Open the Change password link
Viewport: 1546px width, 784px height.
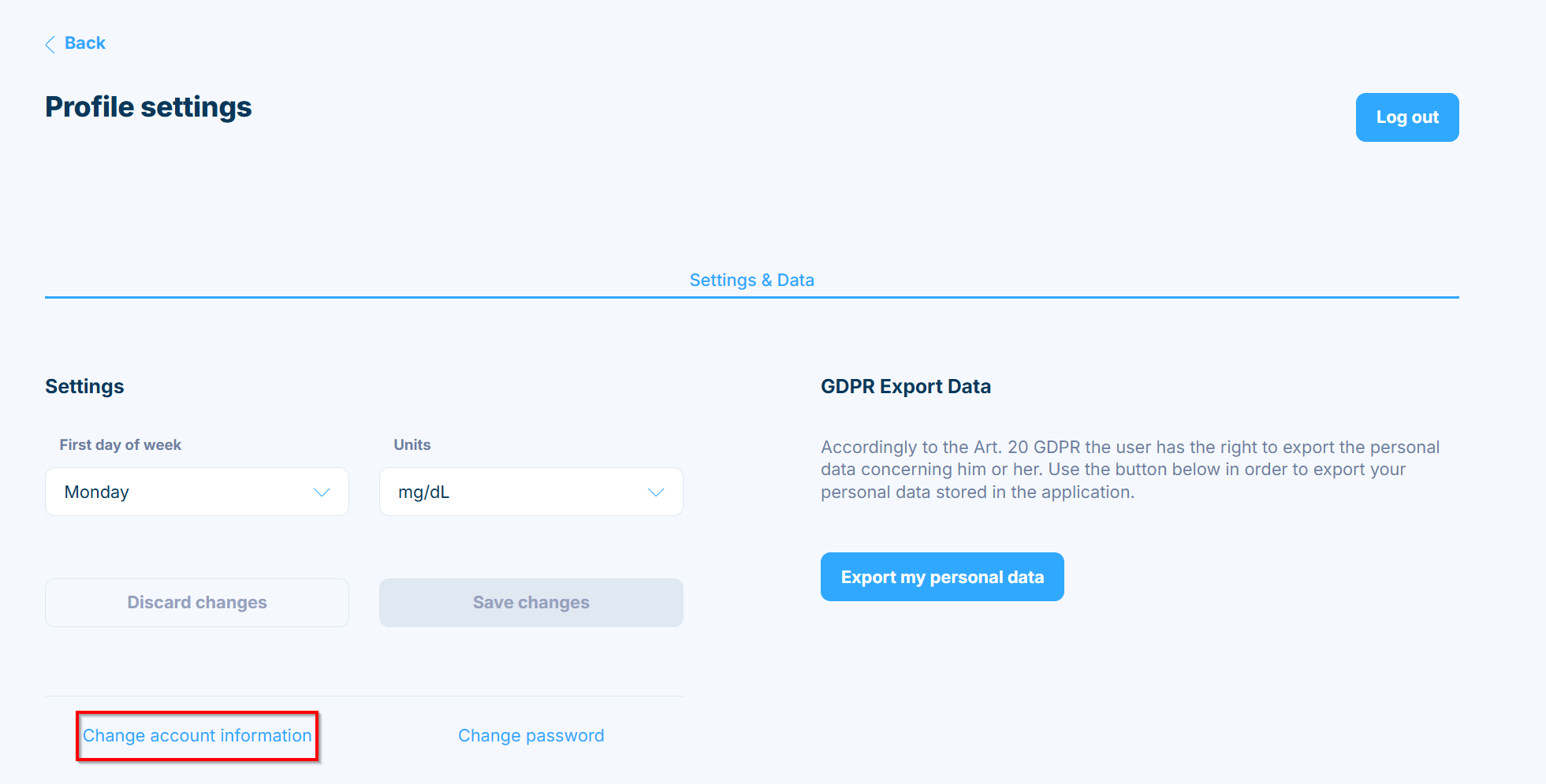531,736
